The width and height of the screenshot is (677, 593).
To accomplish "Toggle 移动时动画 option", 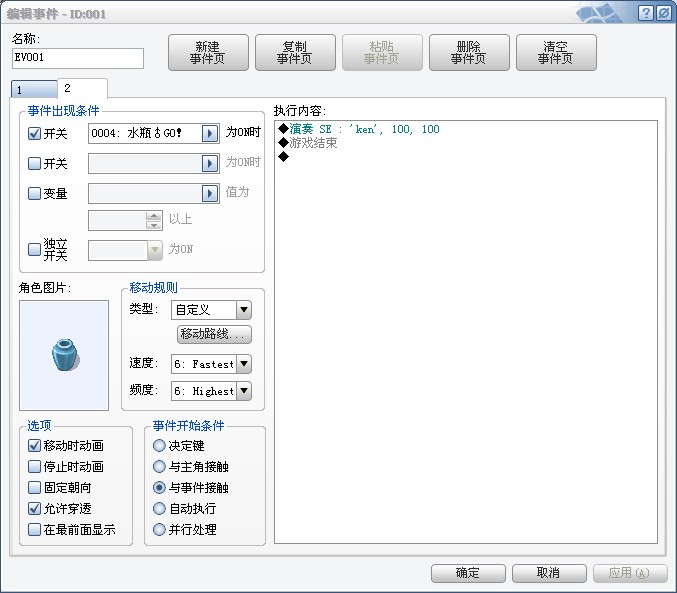I will pos(35,445).
